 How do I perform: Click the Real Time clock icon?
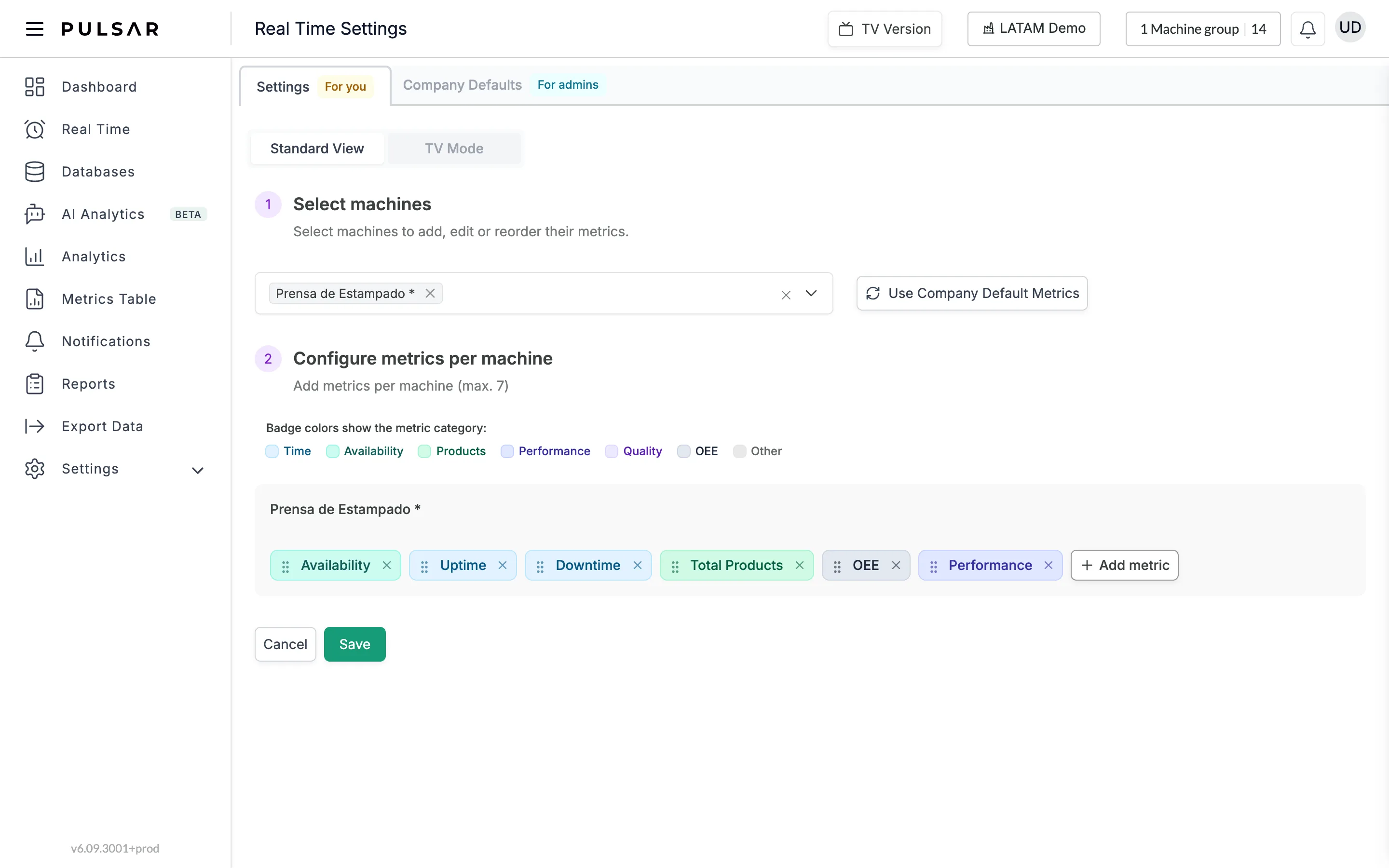[34, 129]
